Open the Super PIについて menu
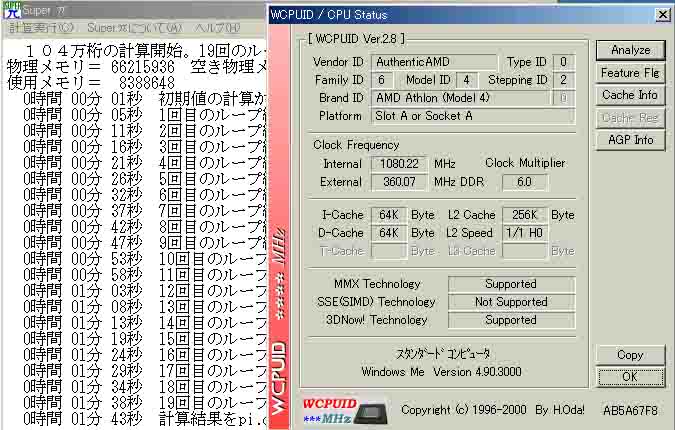The image size is (675, 430). [x=135, y=28]
